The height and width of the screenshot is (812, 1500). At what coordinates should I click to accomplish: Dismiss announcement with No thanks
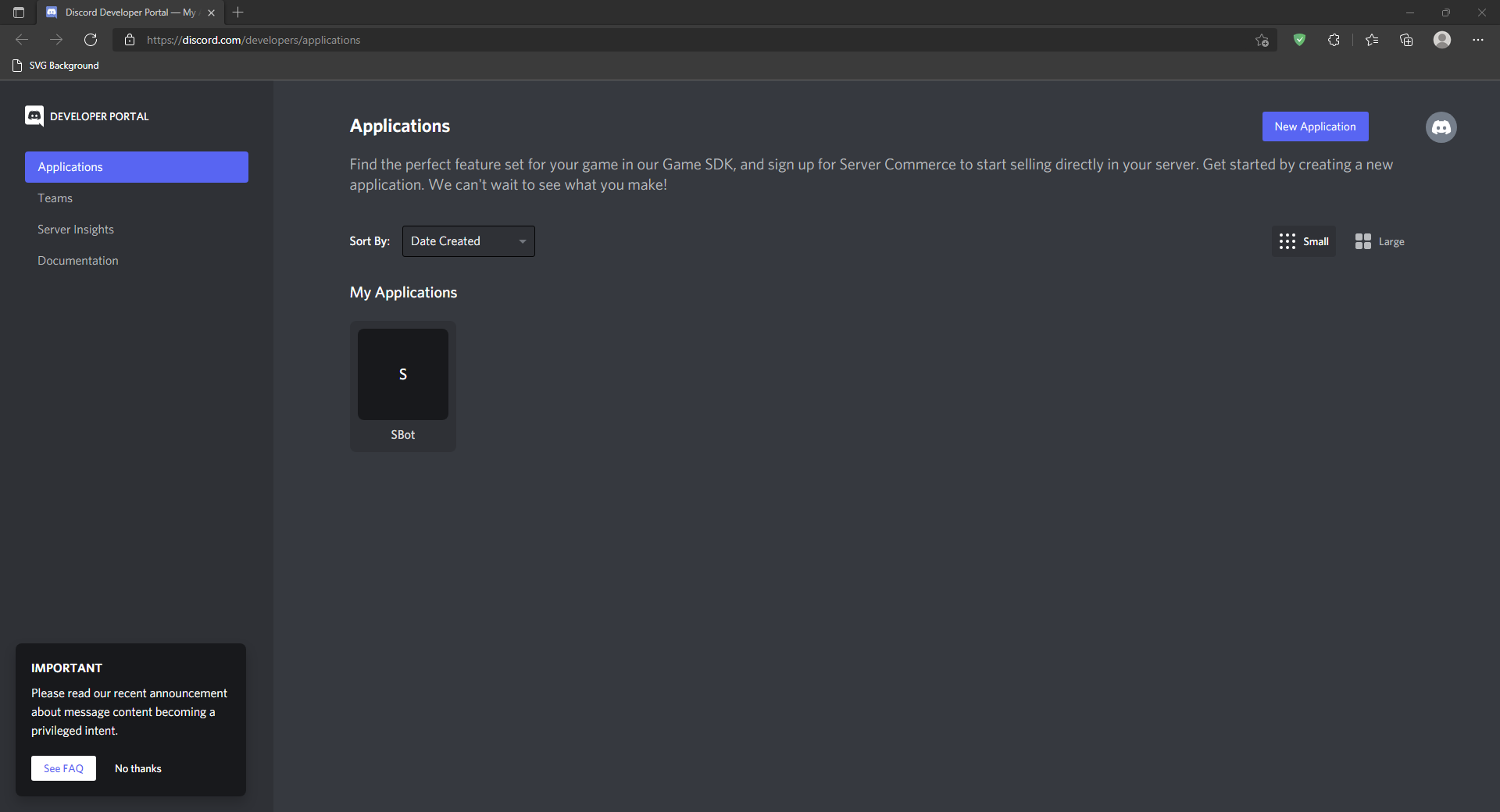[138, 768]
